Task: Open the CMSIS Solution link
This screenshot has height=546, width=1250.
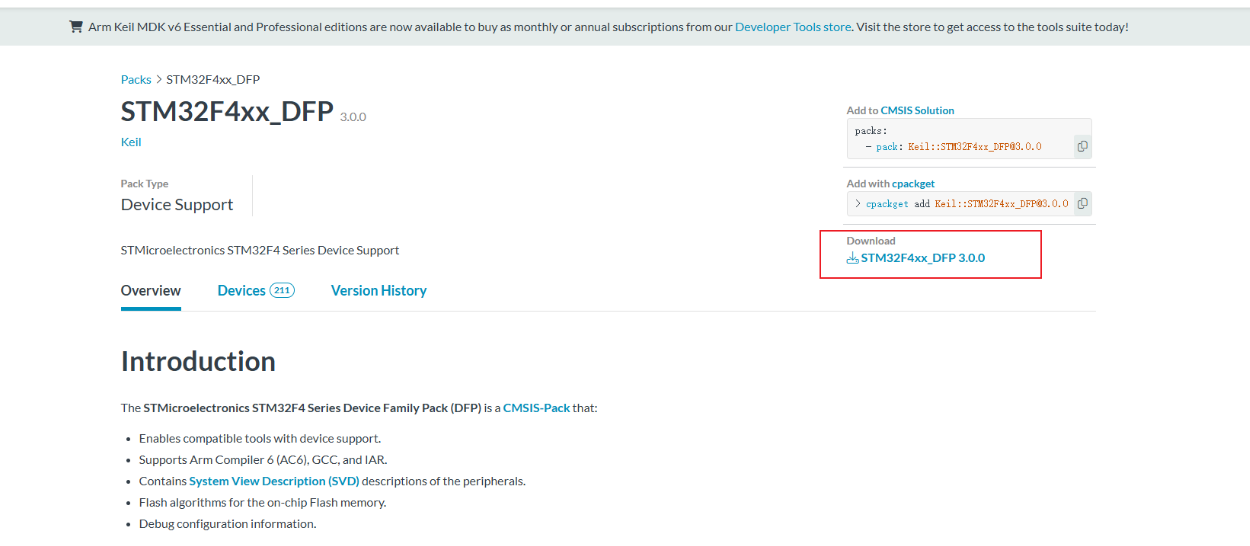Action: point(917,111)
